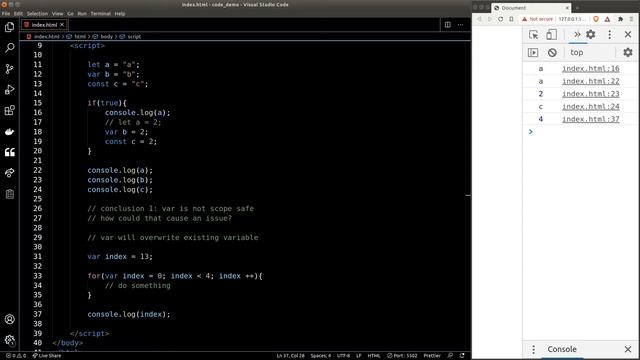This screenshot has width=640, height=360.
Task: Split the editor to the right
Action: point(448,24)
